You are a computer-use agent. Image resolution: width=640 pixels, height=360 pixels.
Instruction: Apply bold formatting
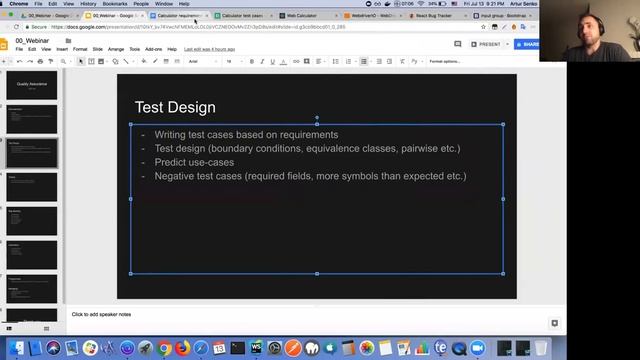(x=252, y=61)
